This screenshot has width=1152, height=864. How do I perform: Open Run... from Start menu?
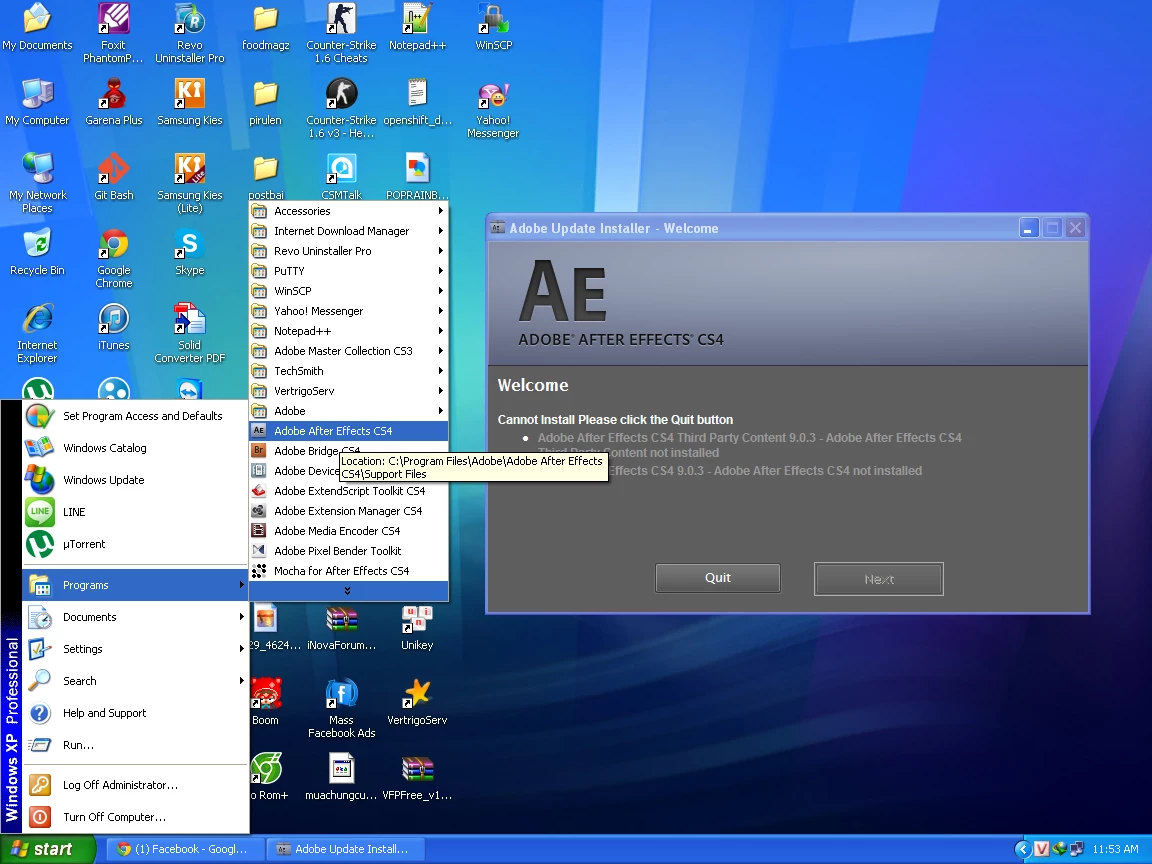[135, 744]
